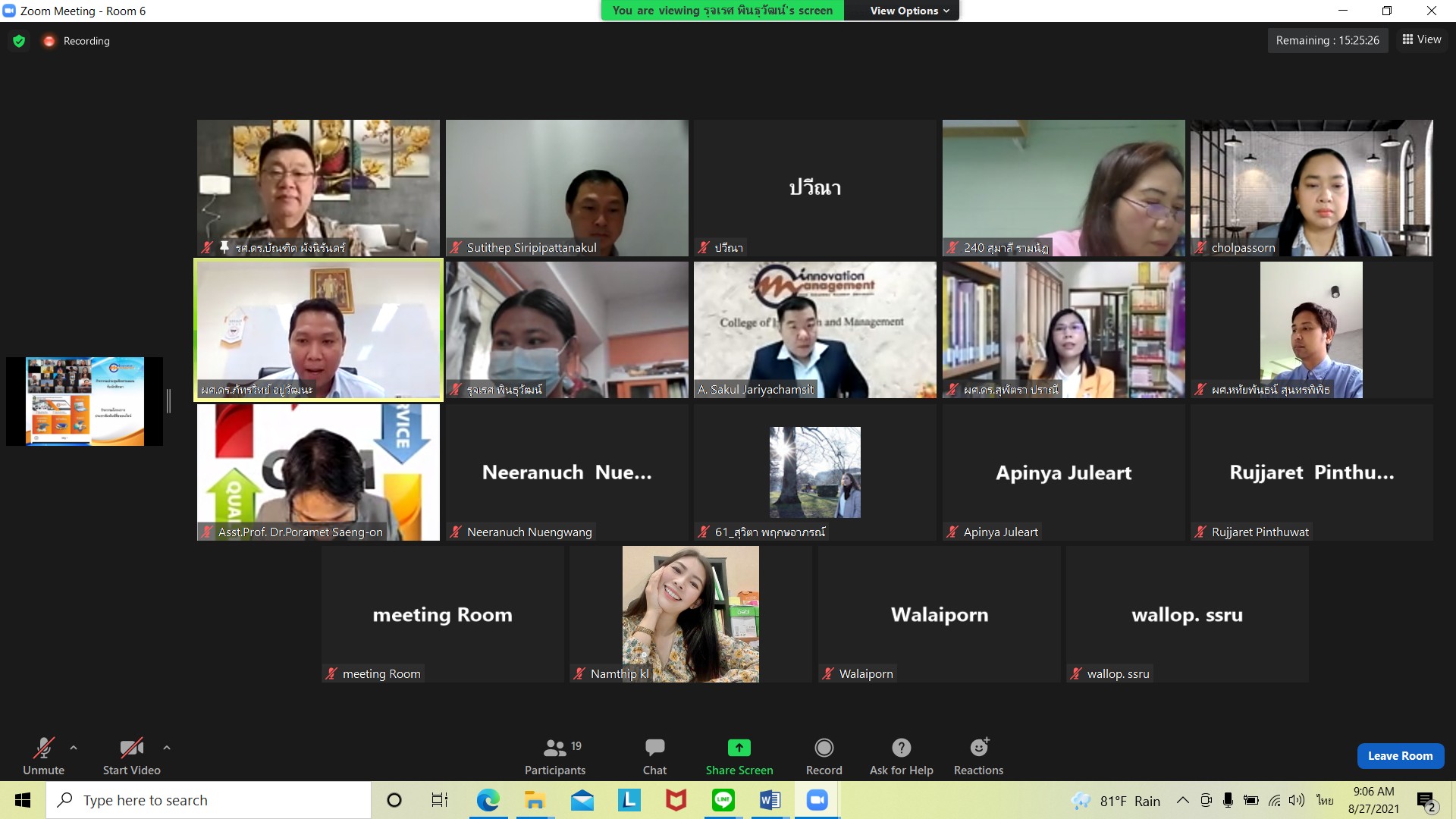Expand video options arrow beside Start Video
Screen dimensions: 1456x819
coord(167,748)
